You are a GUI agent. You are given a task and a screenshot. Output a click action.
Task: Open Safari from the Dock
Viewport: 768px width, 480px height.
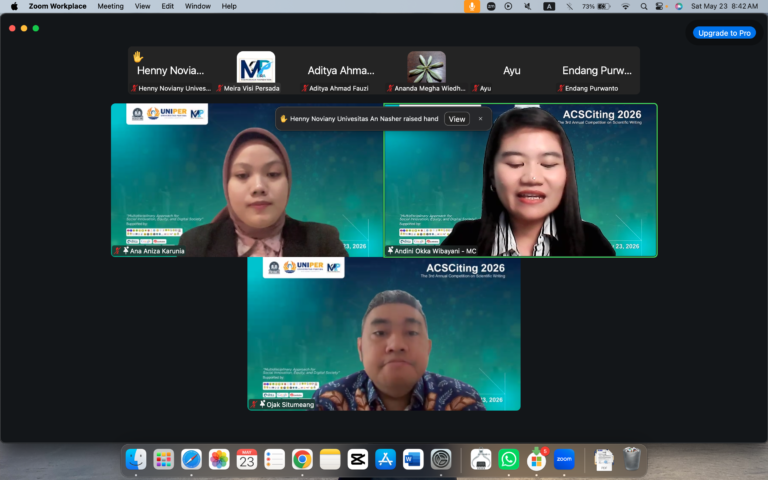(x=191, y=459)
